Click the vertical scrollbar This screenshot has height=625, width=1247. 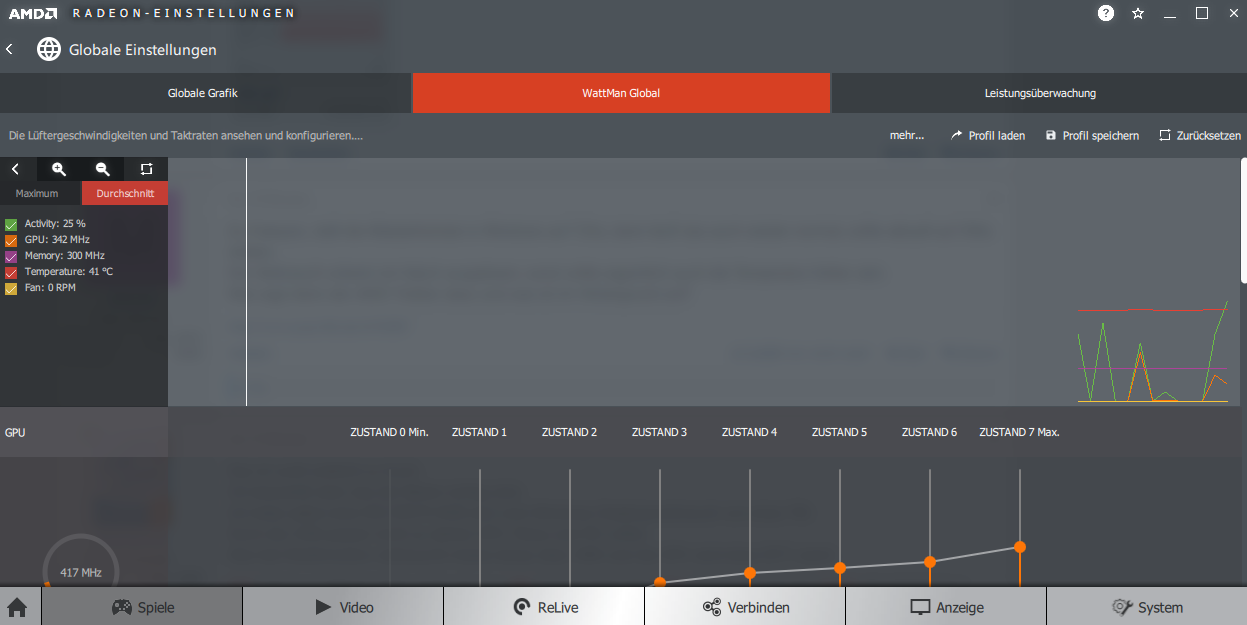(1243, 220)
